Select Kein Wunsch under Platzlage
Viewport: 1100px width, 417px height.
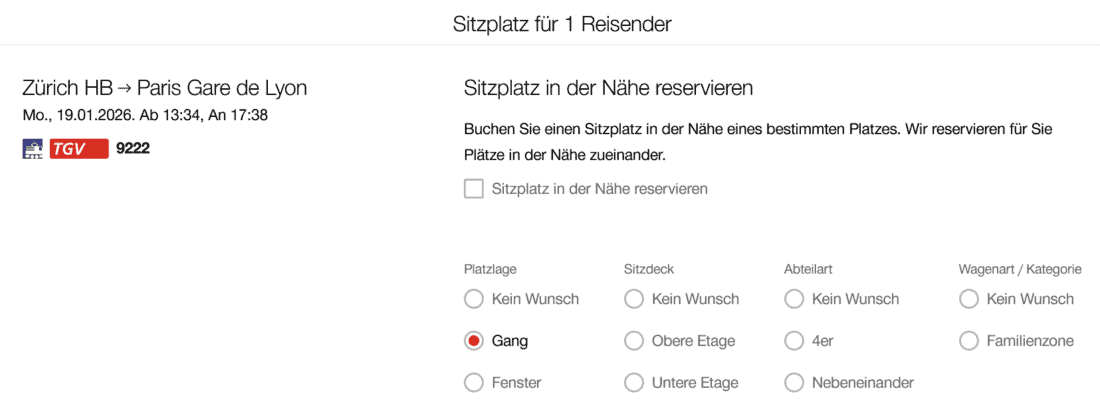pos(474,299)
